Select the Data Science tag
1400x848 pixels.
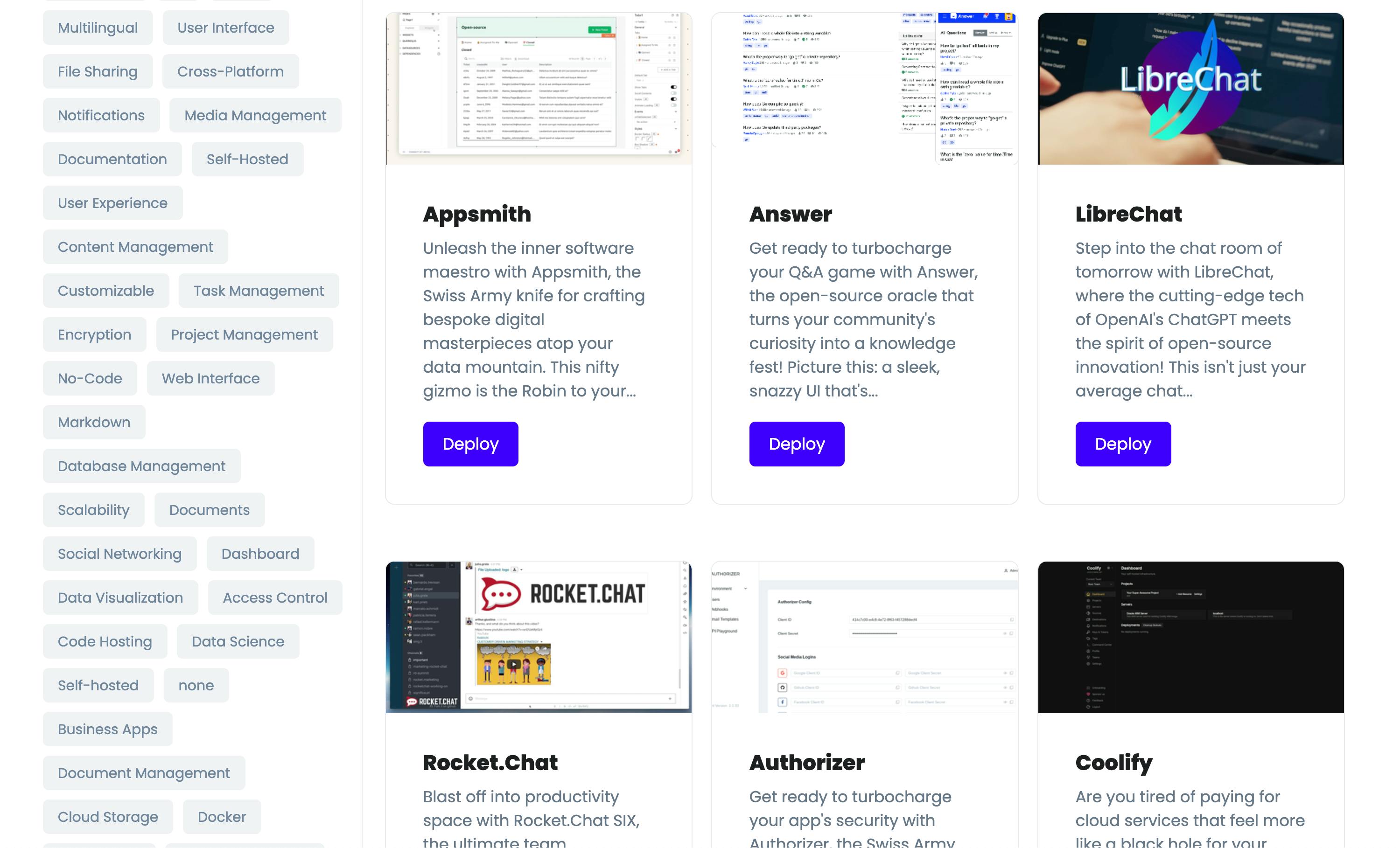coord(238,641)
